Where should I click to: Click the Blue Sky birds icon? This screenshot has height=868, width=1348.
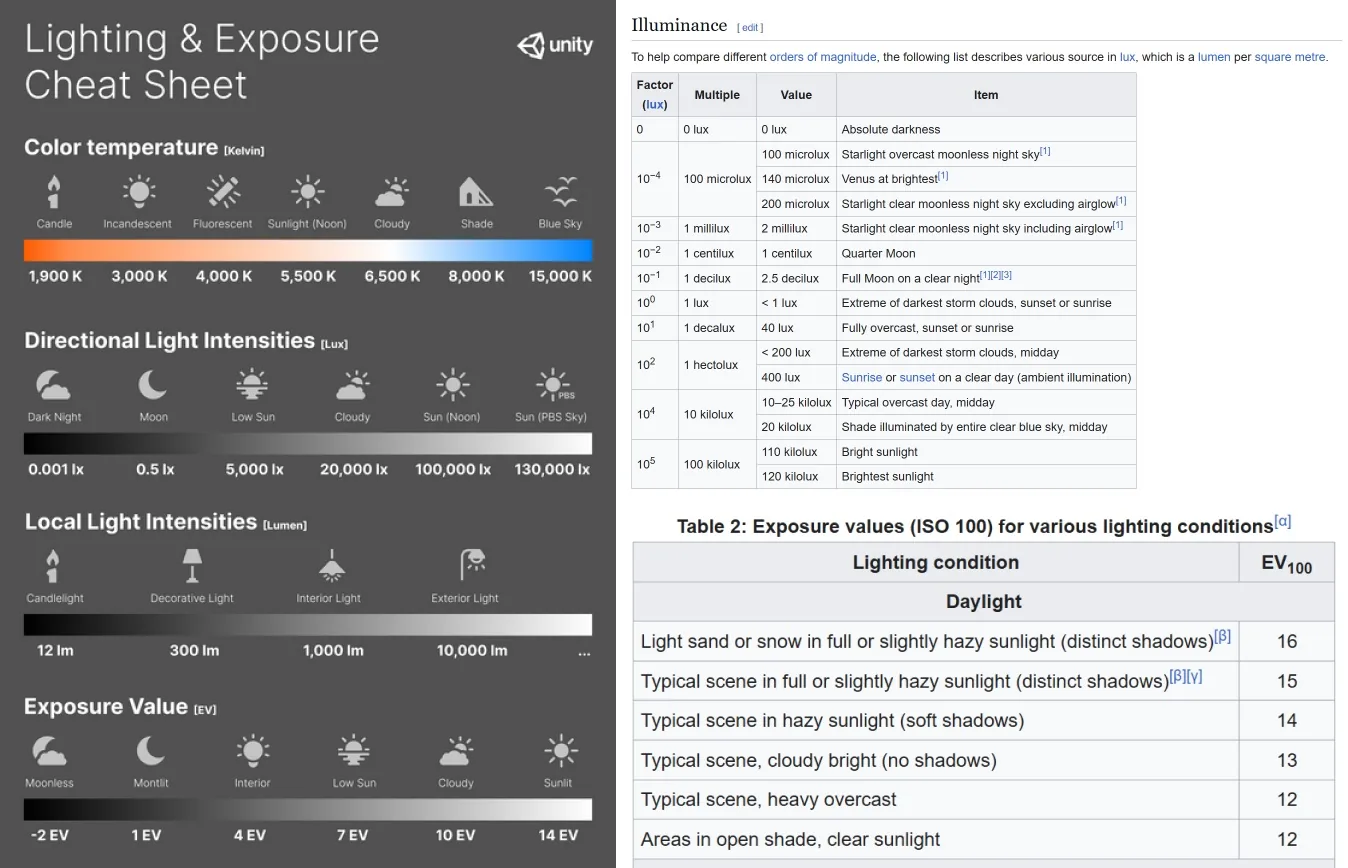coord(560,191)
